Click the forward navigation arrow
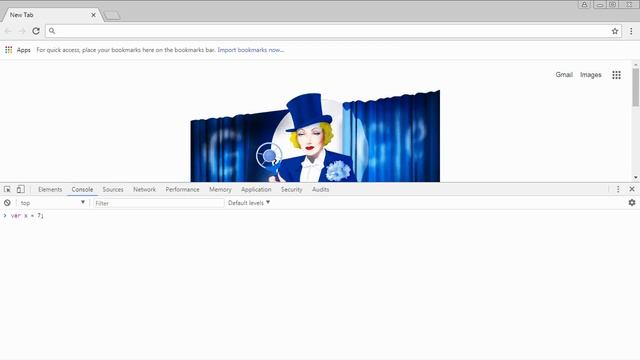Viewport: 640px width, 360px height. tap(22, 31)
